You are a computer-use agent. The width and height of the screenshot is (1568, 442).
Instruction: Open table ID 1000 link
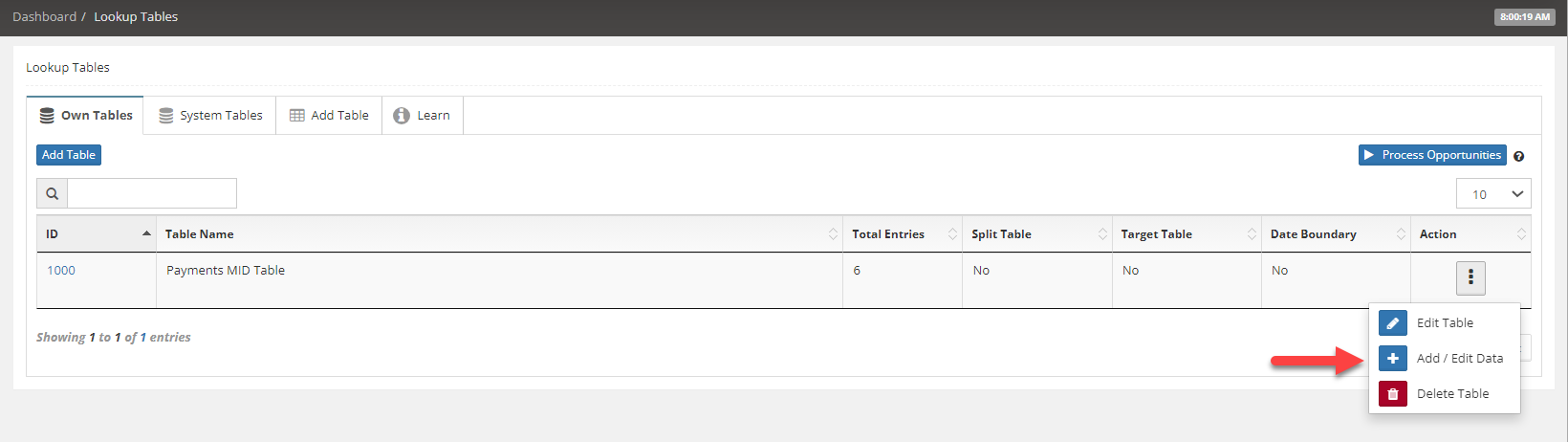pos(61,271)
